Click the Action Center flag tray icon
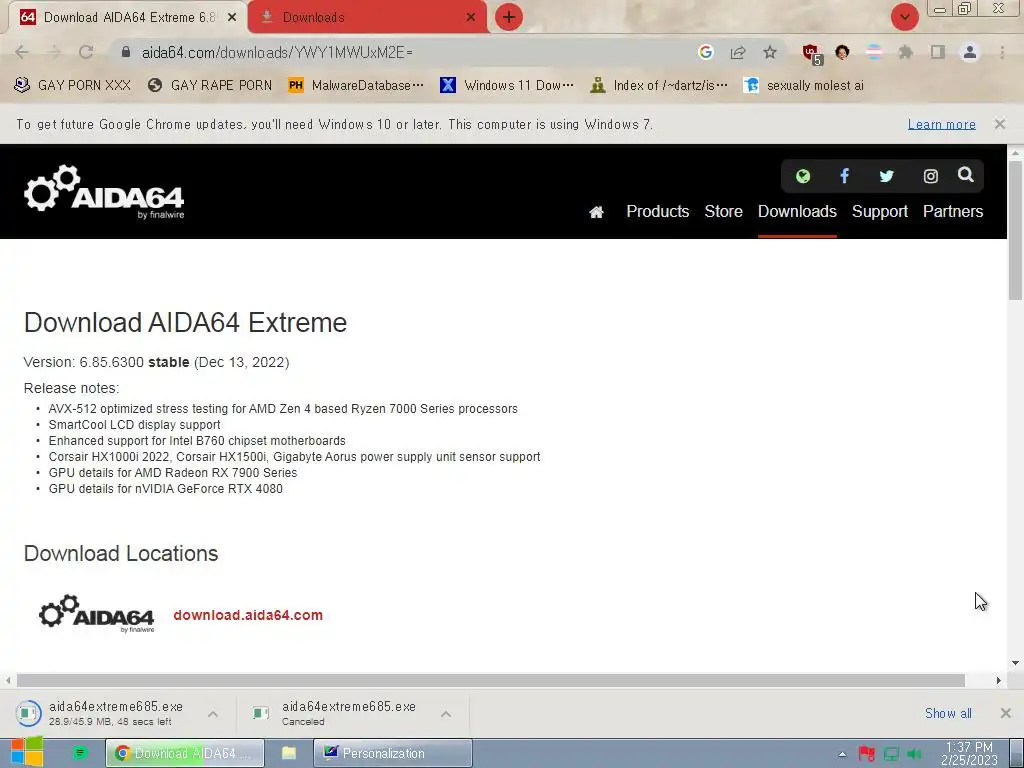The width and height of the screenshot is (1024, 768). [x=866, y=754]
